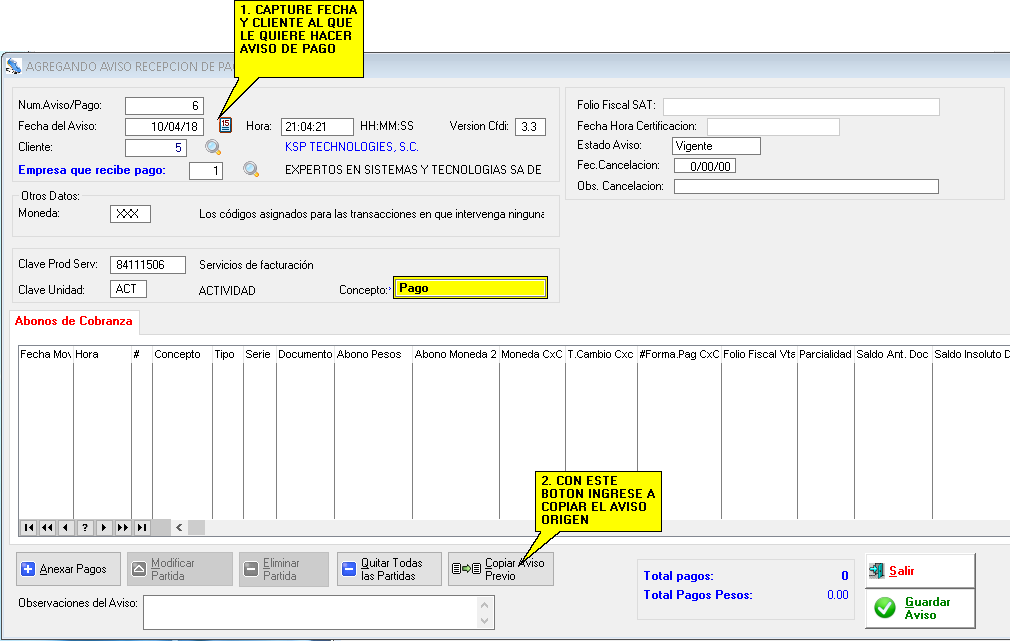Click the question mark navigator button
The width and height of the screenshot is (1010, 641).
coord(85,528)
